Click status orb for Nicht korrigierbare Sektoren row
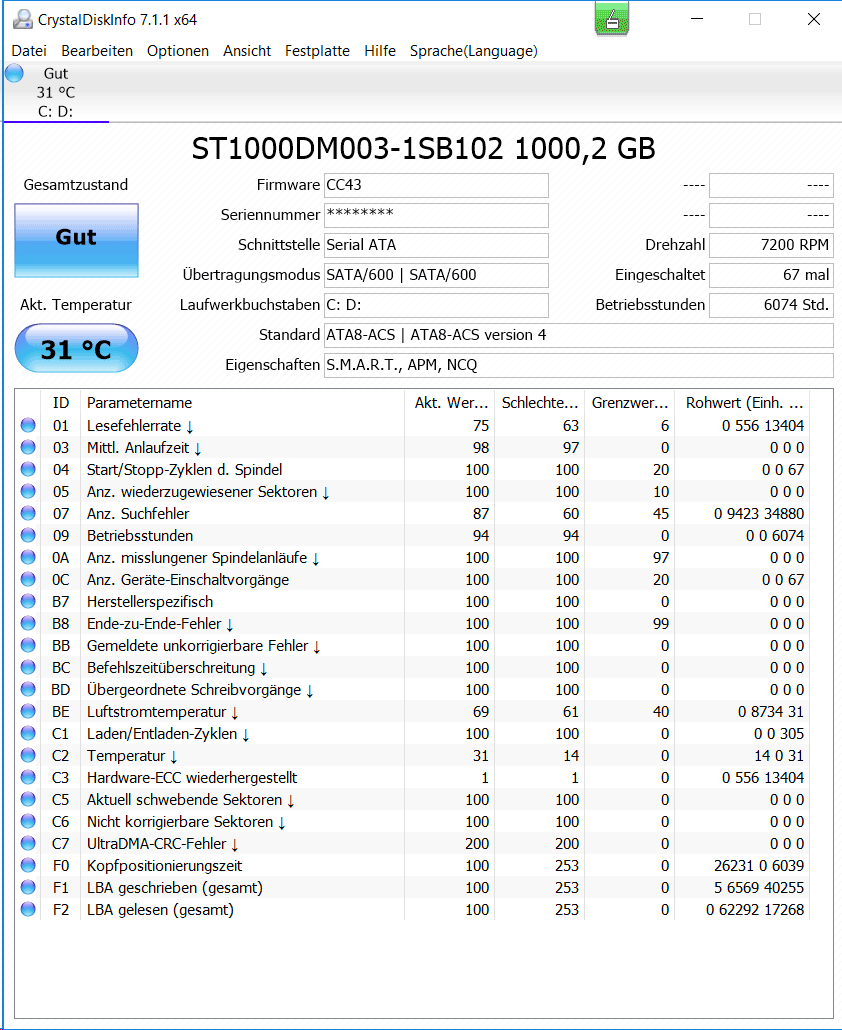The width and height of the screenshot is (842, 1030). click(x=28, y=821)
